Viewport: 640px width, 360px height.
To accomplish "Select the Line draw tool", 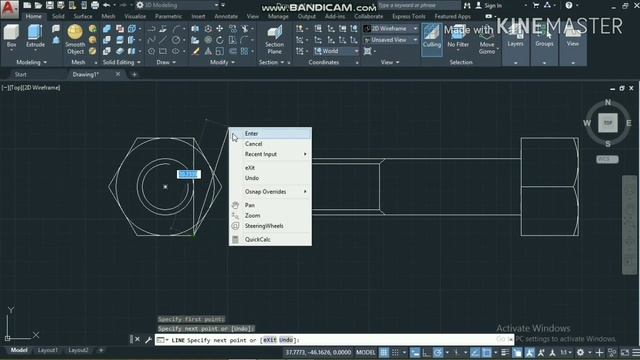I will (x=163, y=40).
